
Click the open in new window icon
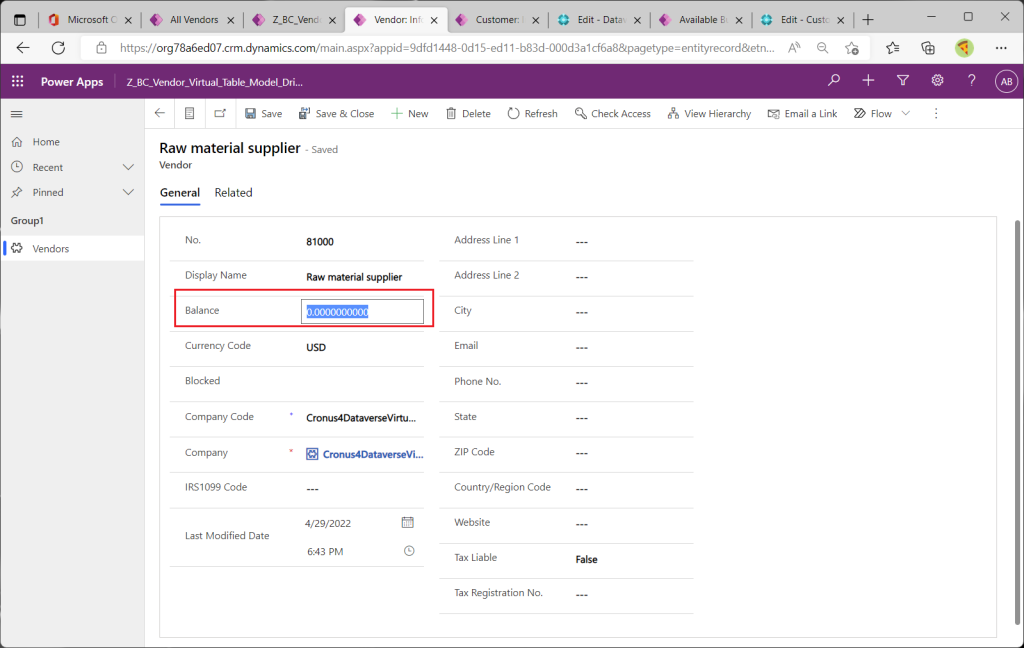click(x=220, y=113)
